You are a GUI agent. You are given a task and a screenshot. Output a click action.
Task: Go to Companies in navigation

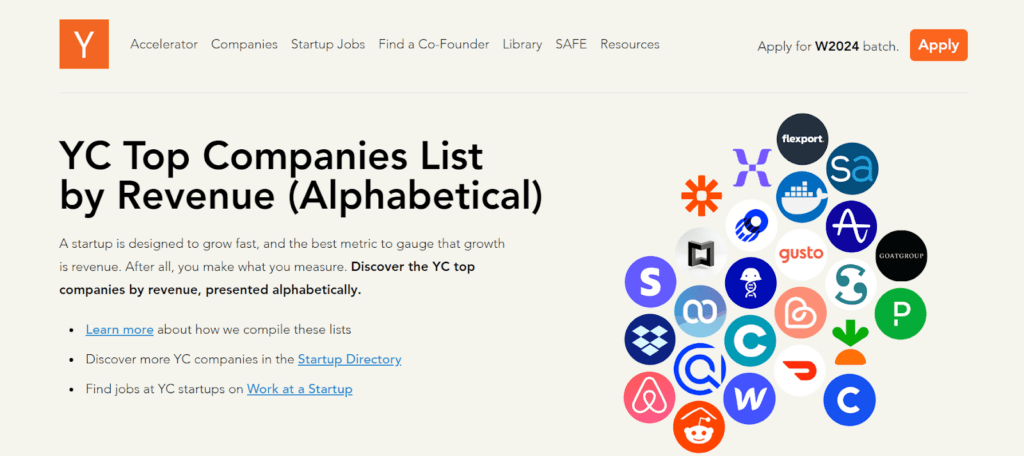pos(244,44)
